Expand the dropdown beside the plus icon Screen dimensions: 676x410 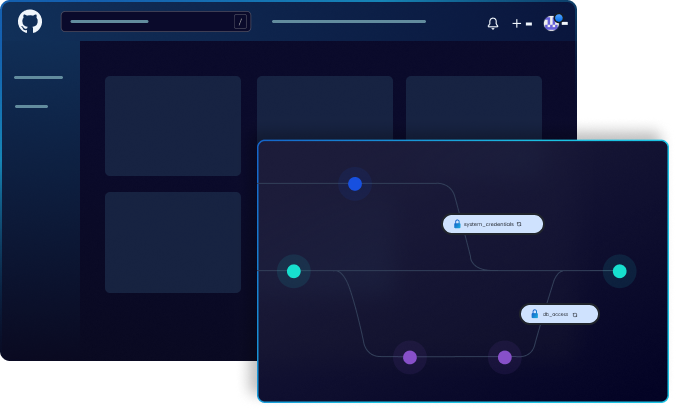(529, 23)
